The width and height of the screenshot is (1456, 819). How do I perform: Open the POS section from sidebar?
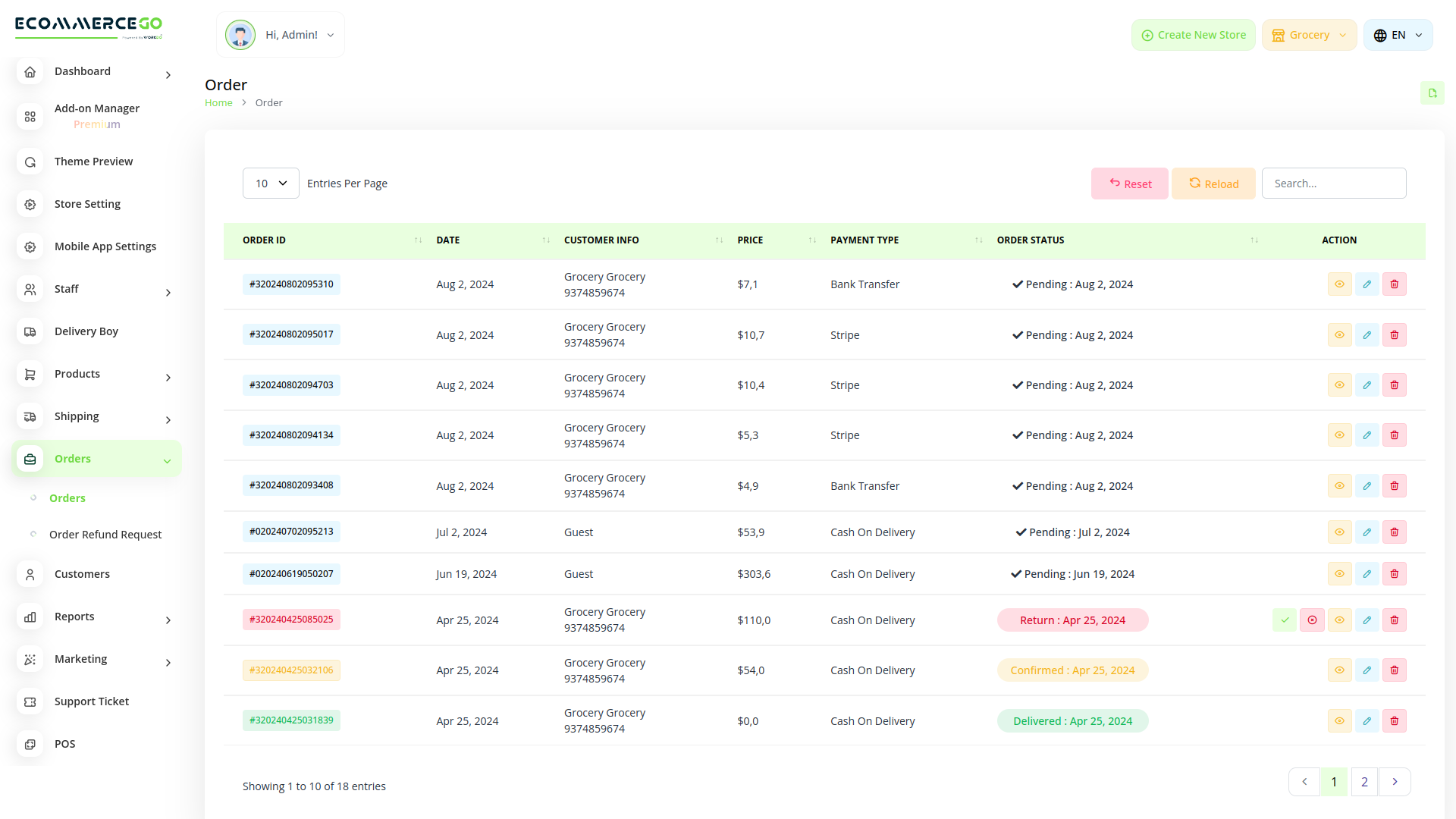pos(65,744)
